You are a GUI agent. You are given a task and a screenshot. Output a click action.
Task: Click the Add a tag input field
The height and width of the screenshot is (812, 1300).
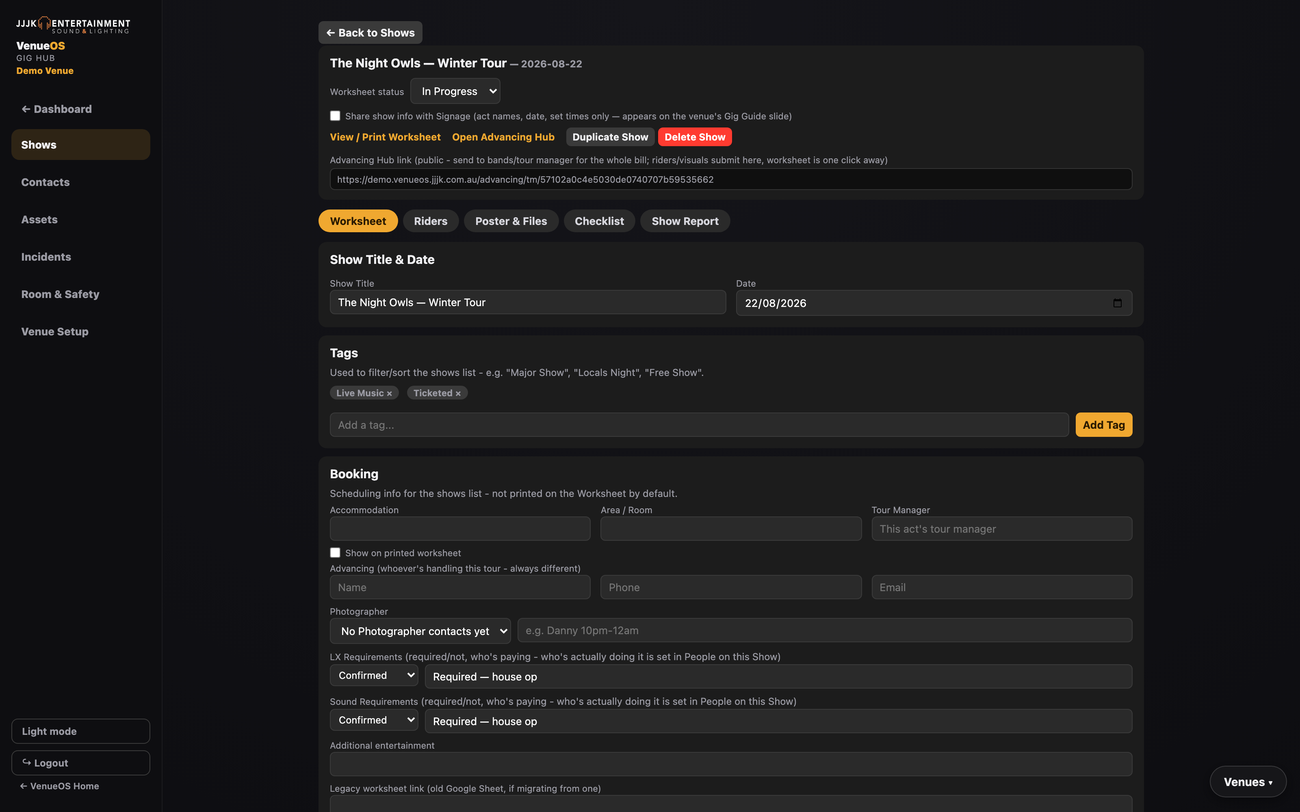coord(699,425)
